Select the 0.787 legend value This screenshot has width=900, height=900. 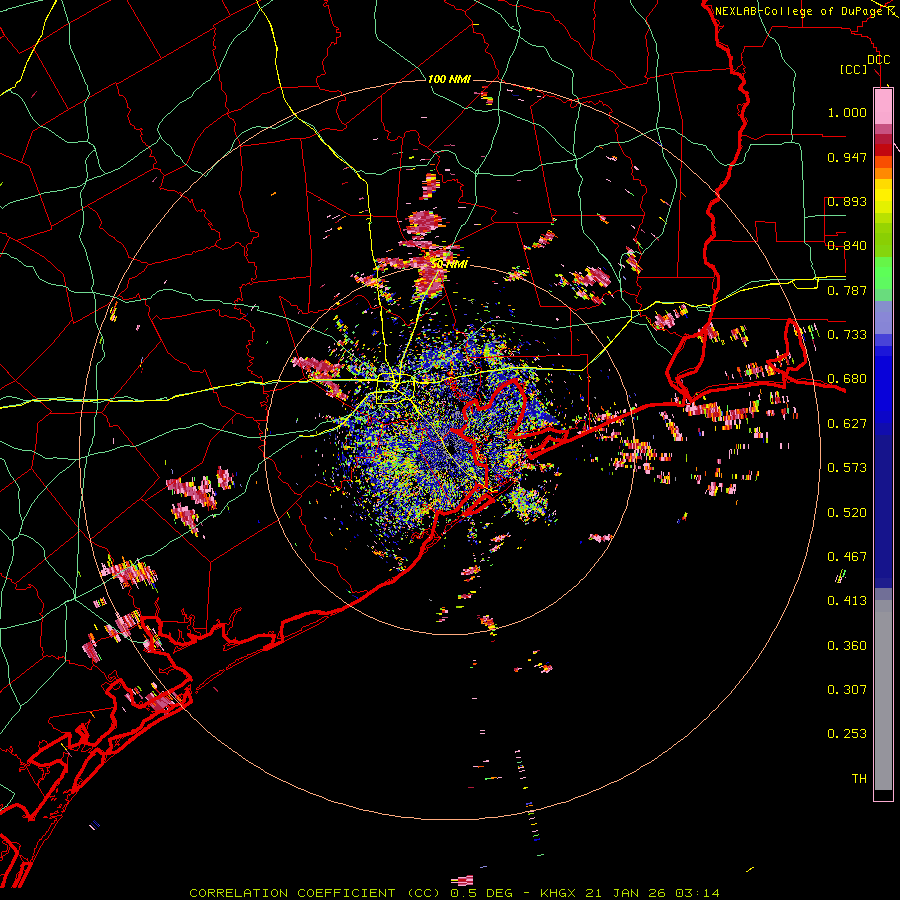click(x=847, y=290)
